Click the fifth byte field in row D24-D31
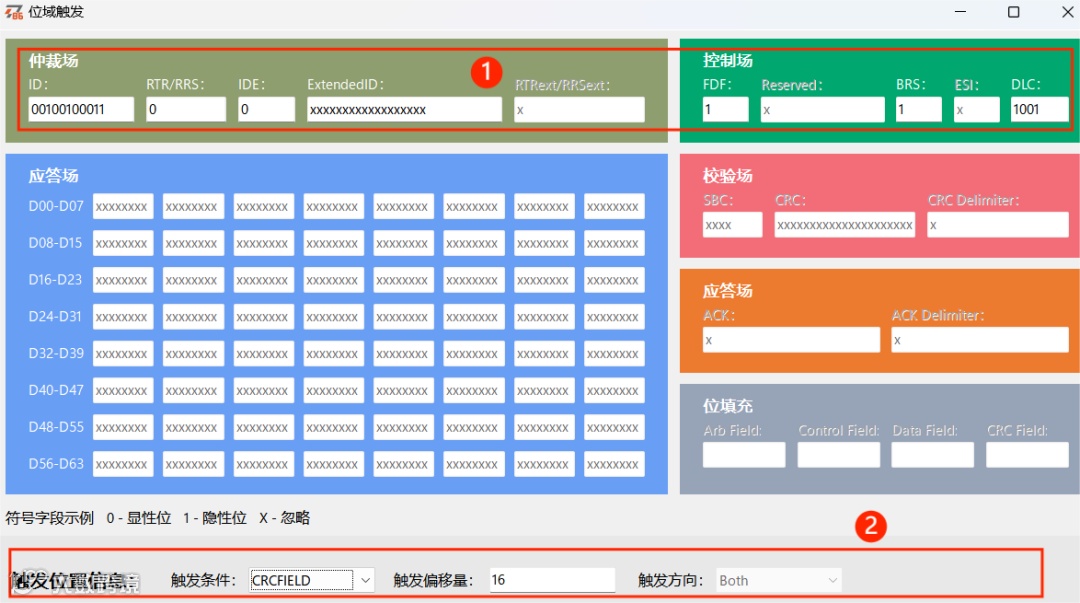This screenshot has height=603, width=1080. pos(404,317)
